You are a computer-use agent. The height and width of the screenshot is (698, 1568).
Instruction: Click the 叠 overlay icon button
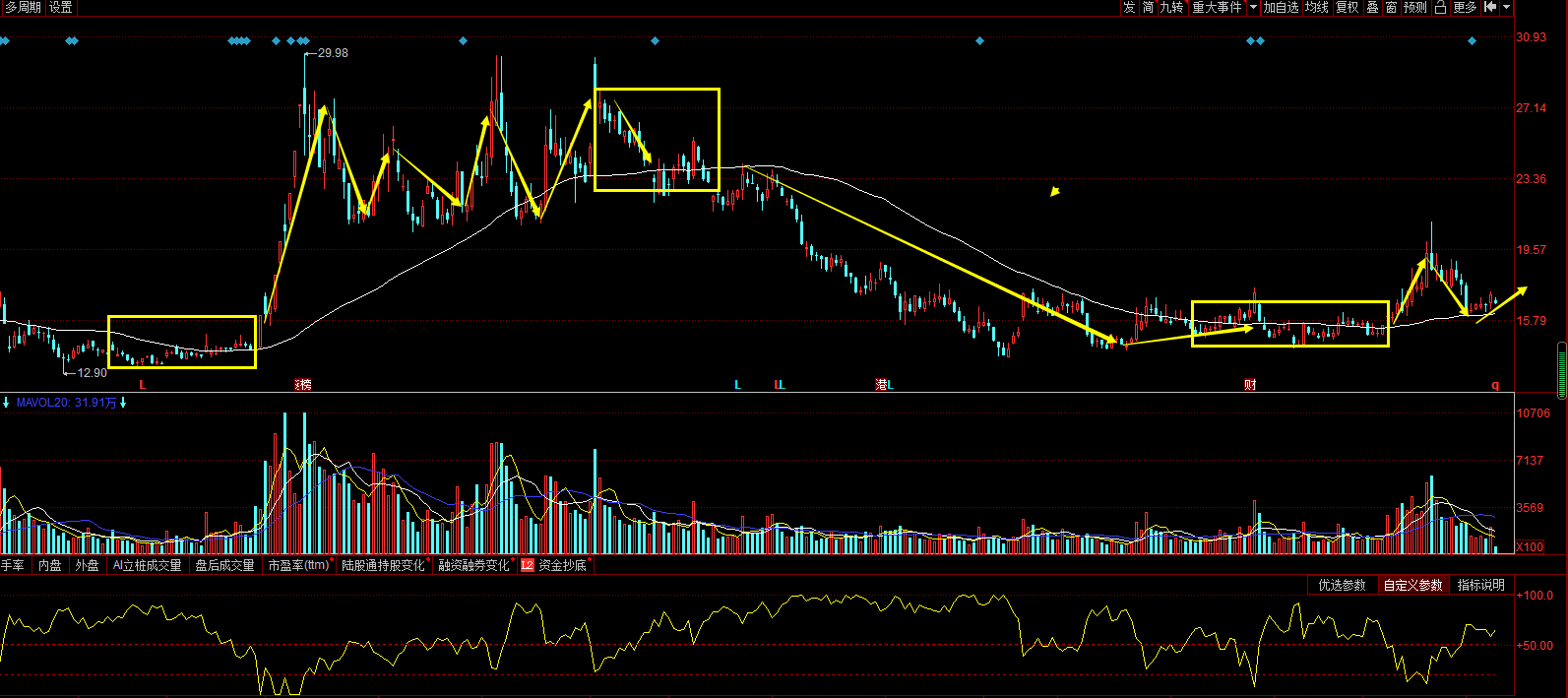click(1373, 7)
